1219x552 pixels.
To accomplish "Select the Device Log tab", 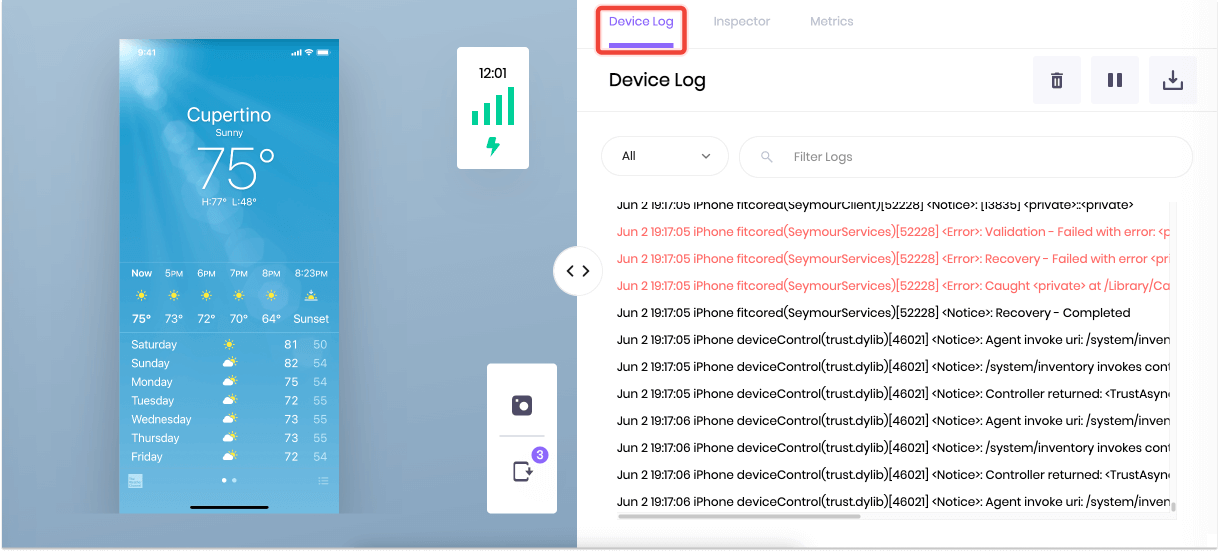I will point(641,22).
